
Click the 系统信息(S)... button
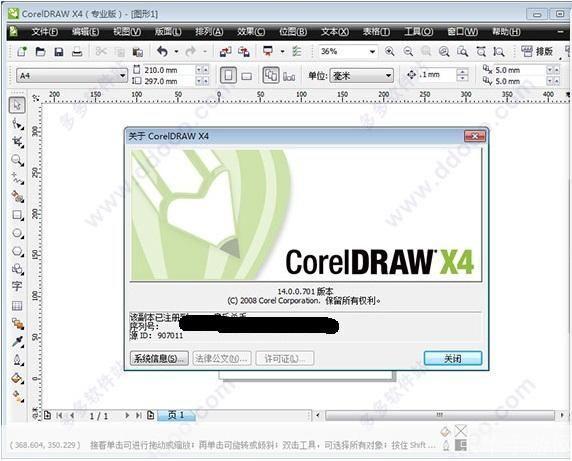point(159,359)
